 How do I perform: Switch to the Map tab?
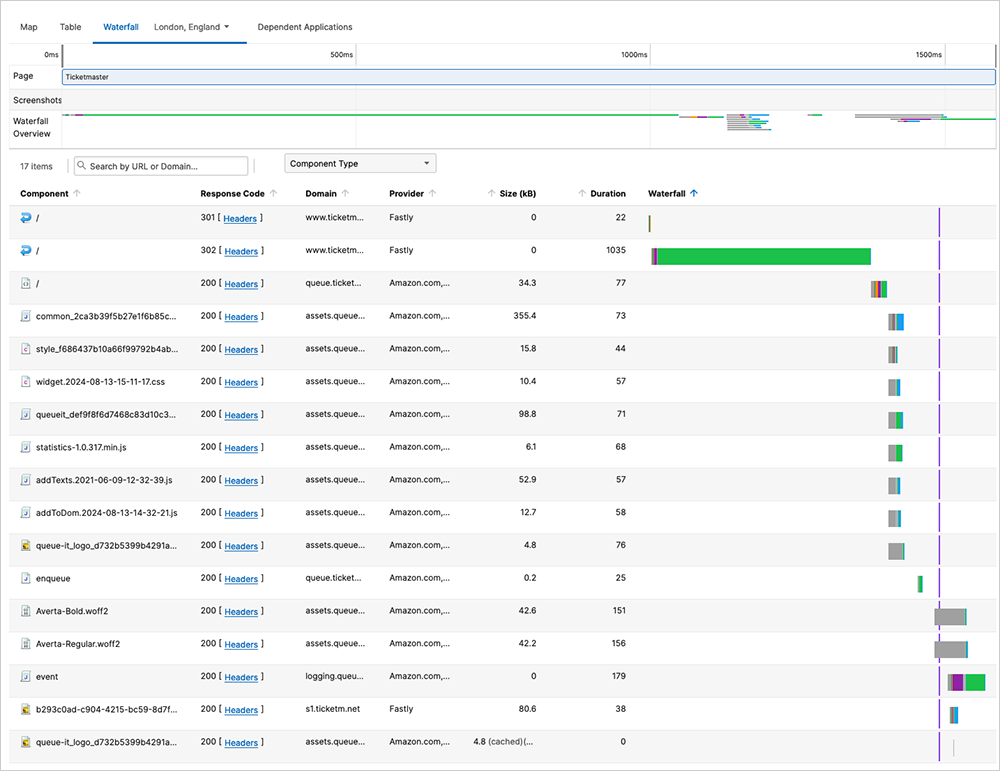click(29, 27)
